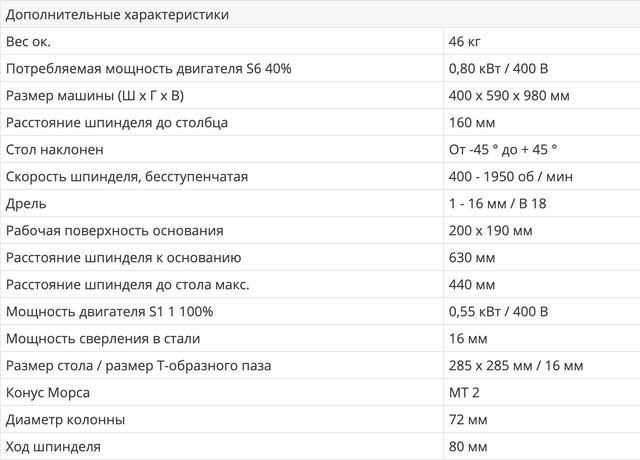Select the 'Ход шпинделя' row label
This screenshot has height=460, width=640.
pyautogui.click(x=53, y=447)
